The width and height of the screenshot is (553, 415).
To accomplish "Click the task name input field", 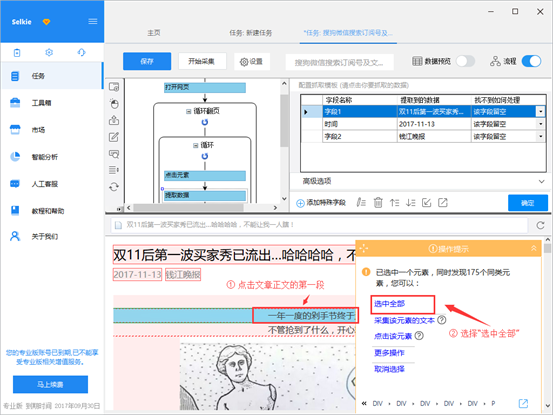I will (x=339, y=62).
